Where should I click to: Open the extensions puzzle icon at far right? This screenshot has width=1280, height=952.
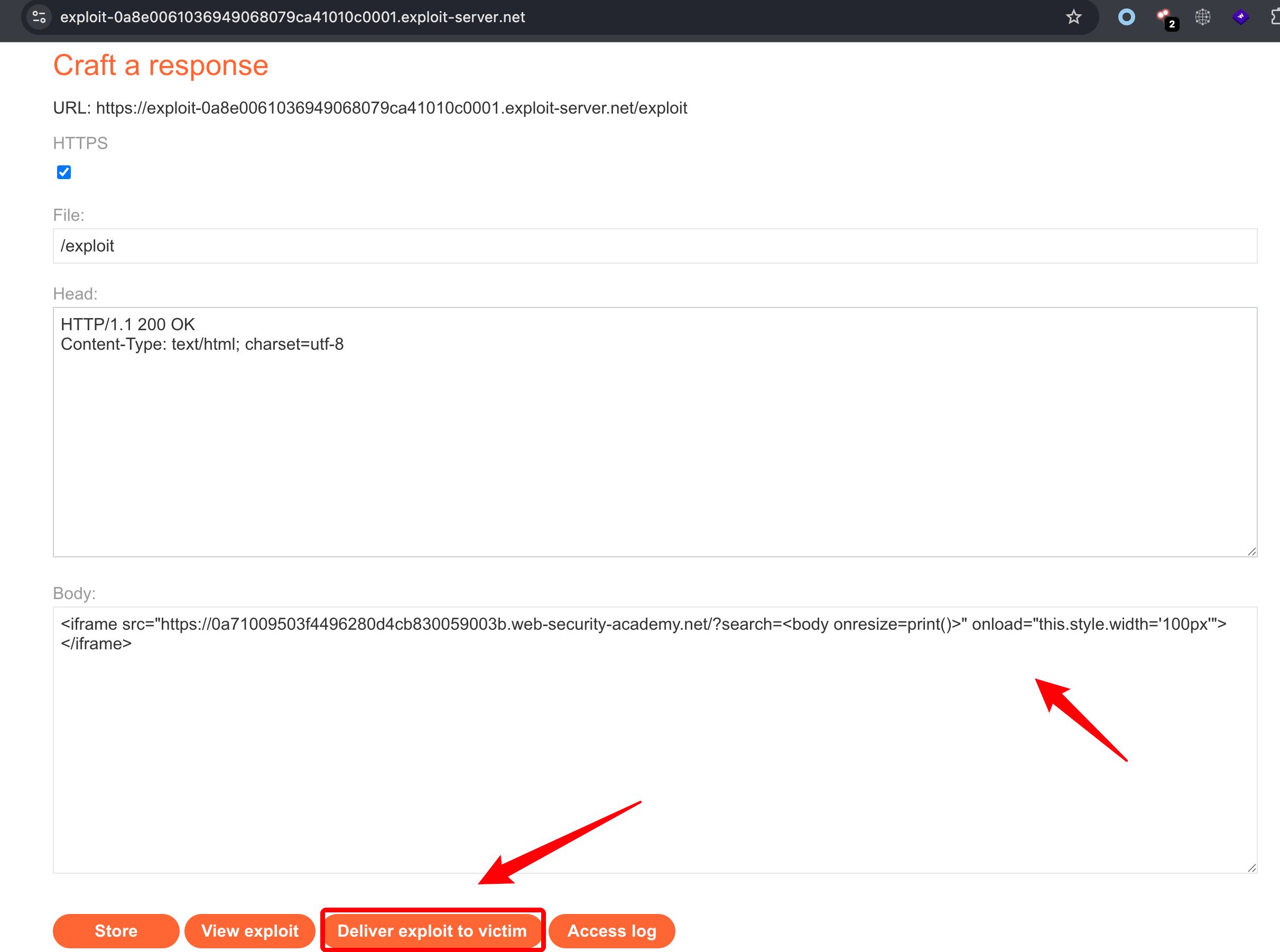[x=1275, y=17]
